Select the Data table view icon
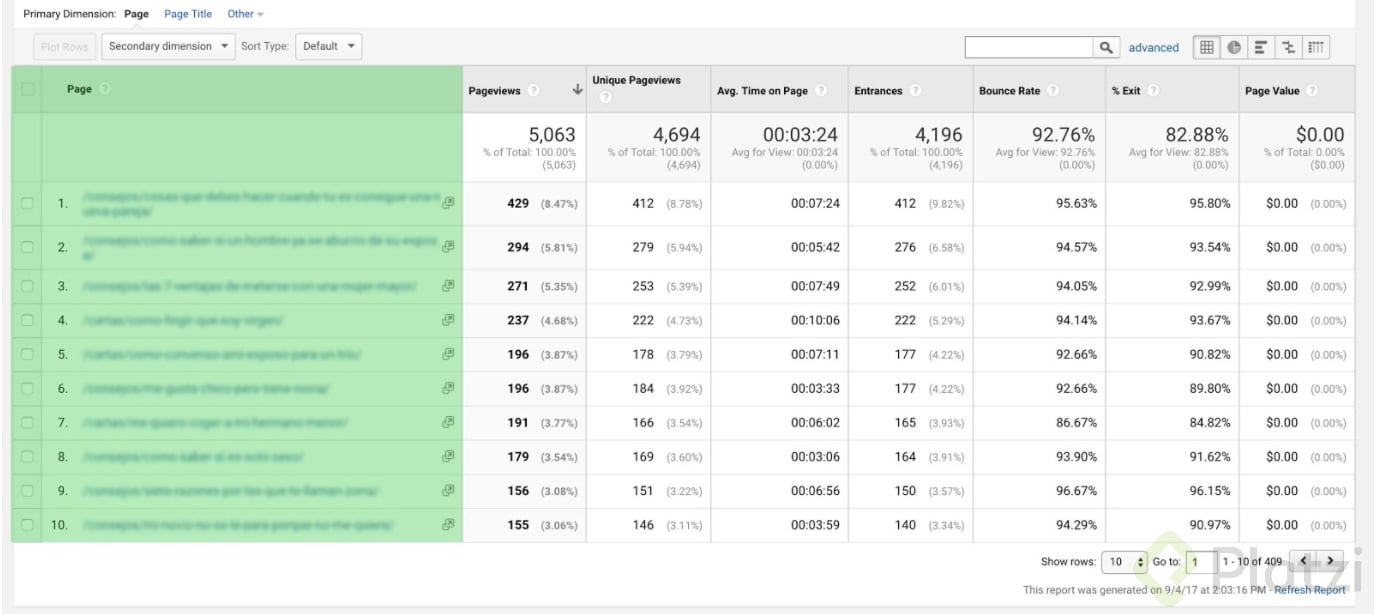 pos(1207,47)
